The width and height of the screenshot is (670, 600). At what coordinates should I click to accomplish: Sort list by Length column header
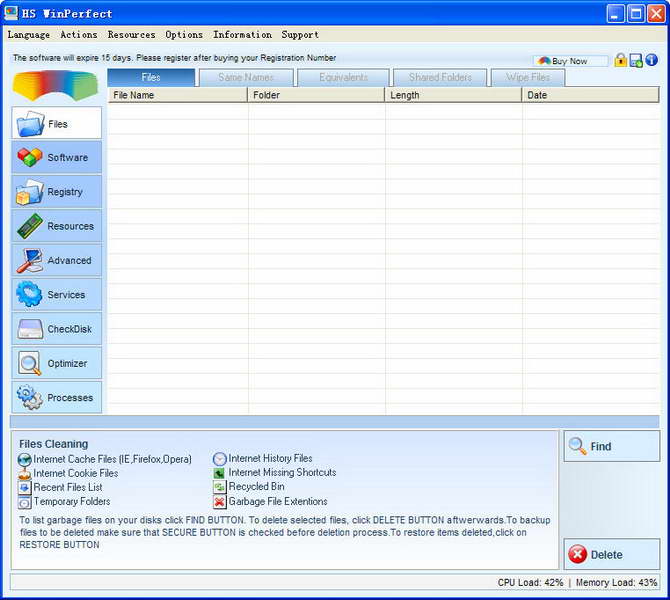453,95
